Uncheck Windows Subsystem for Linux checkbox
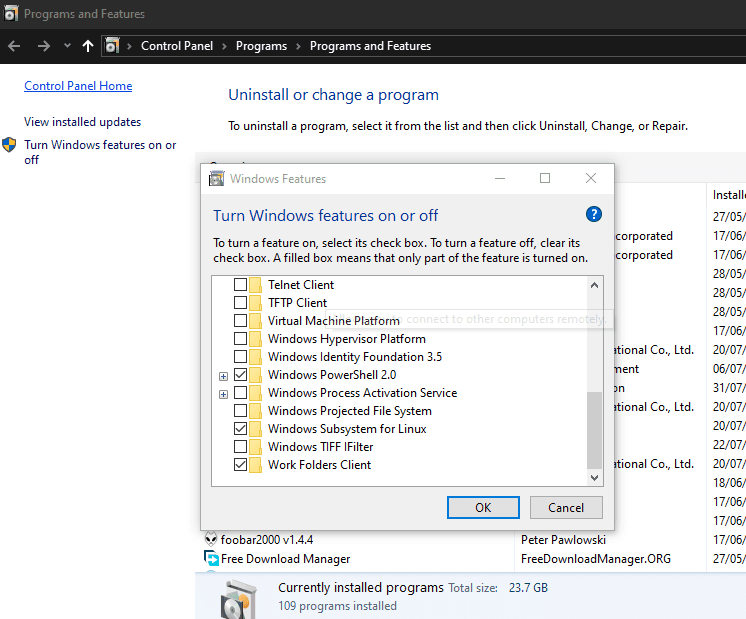Screen dimensions: 746x619 pyautogui.click(x=240, y=429)
